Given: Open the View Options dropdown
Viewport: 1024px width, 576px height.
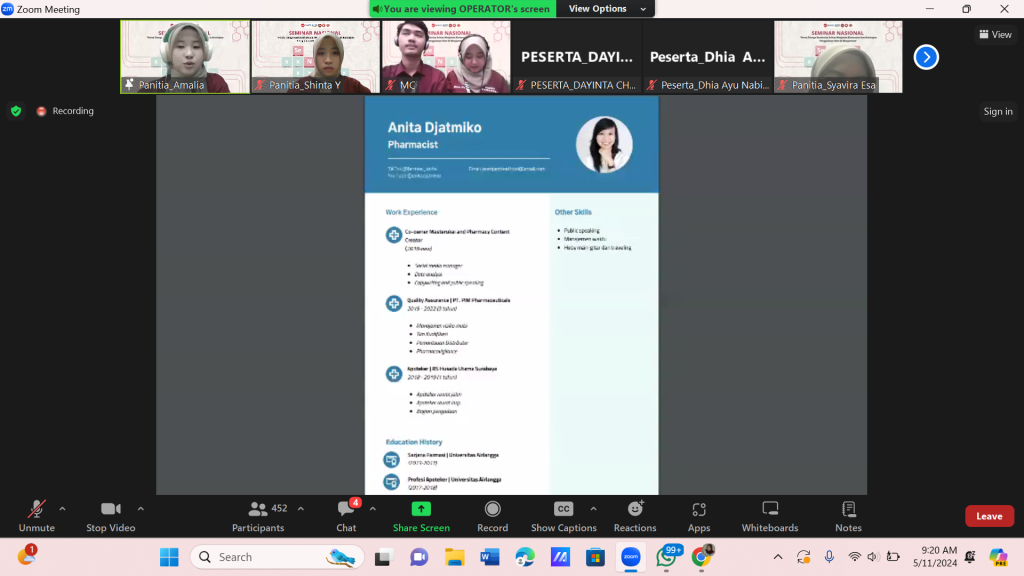Looking at the screenshot, I should tap(598, 9).
